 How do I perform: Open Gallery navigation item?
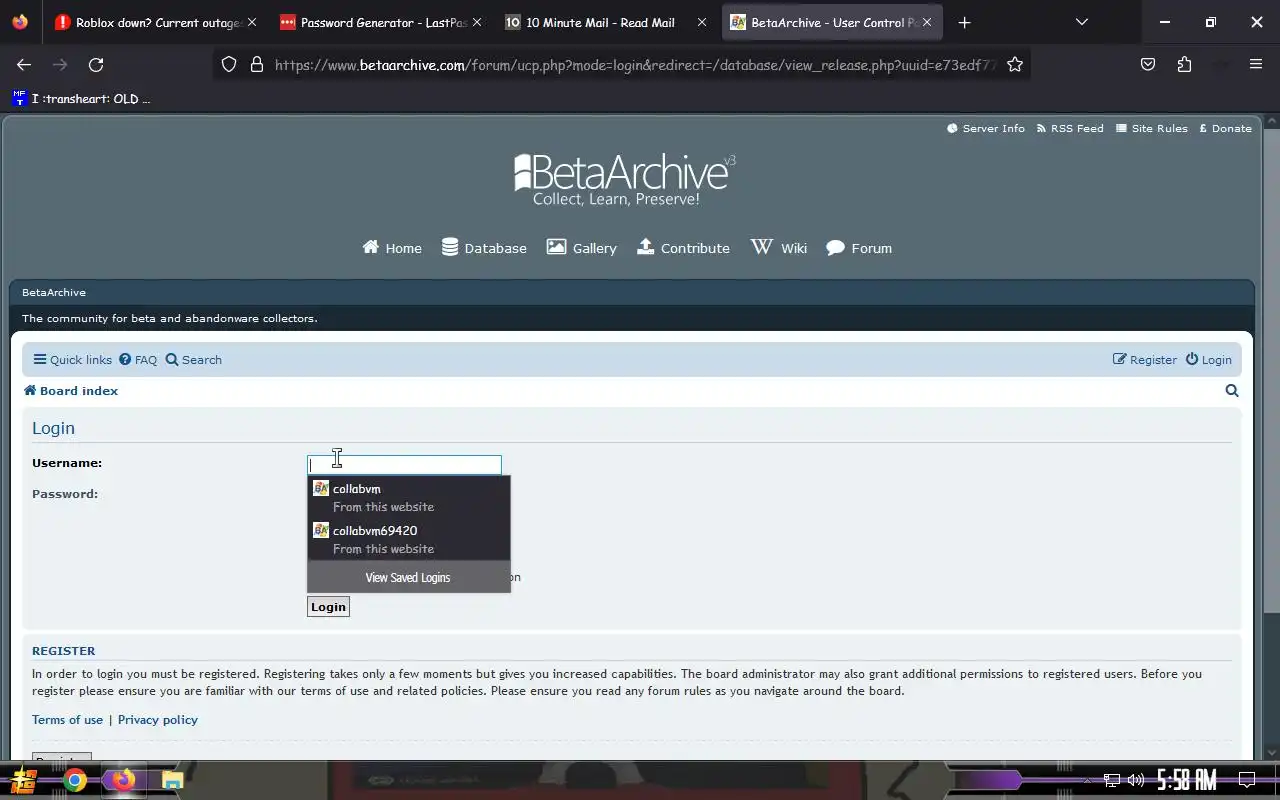[x=581, y=248]
